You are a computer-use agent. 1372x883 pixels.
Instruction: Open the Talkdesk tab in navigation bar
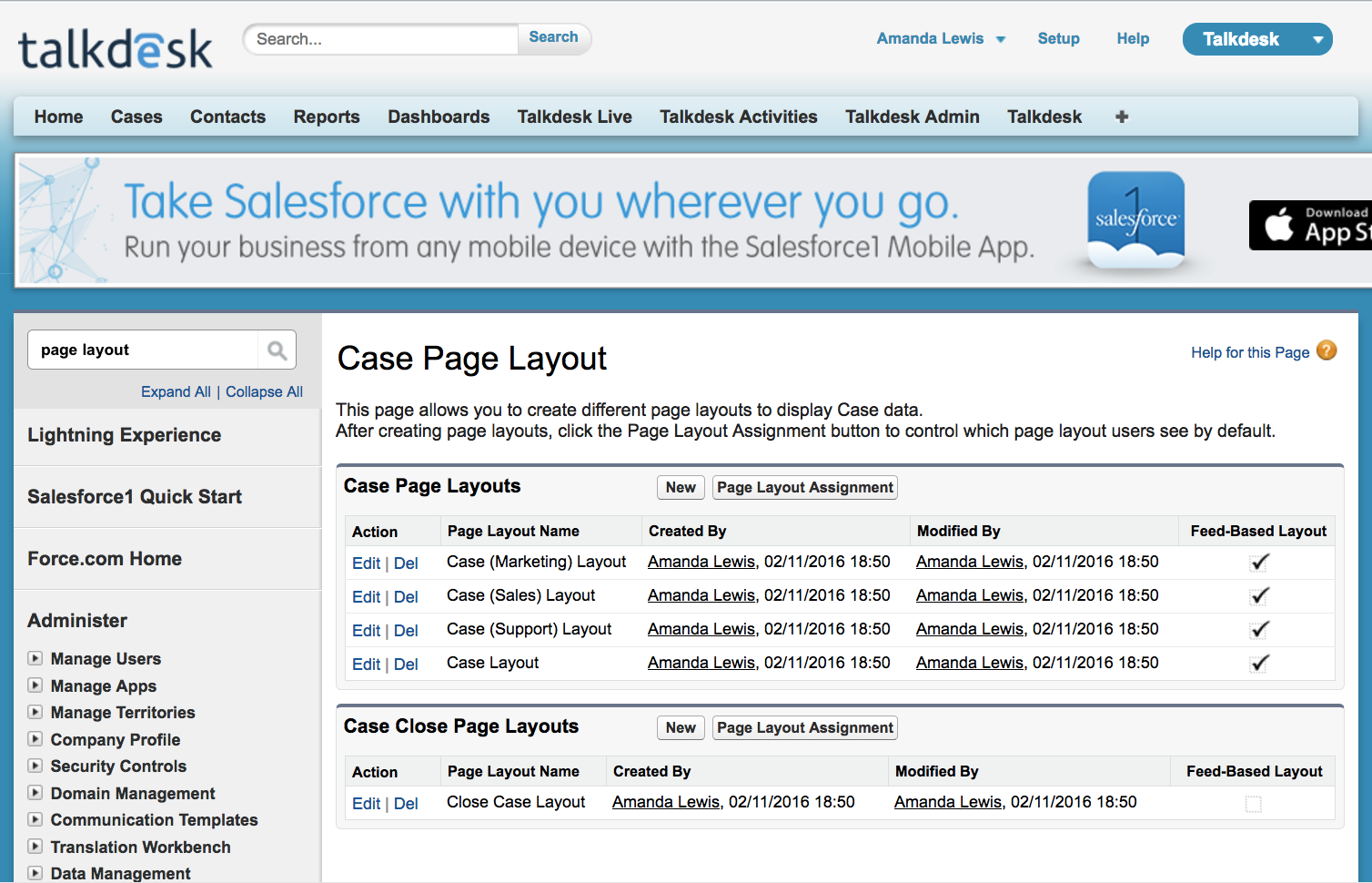pyautogui.click(x=1044, y=117)
